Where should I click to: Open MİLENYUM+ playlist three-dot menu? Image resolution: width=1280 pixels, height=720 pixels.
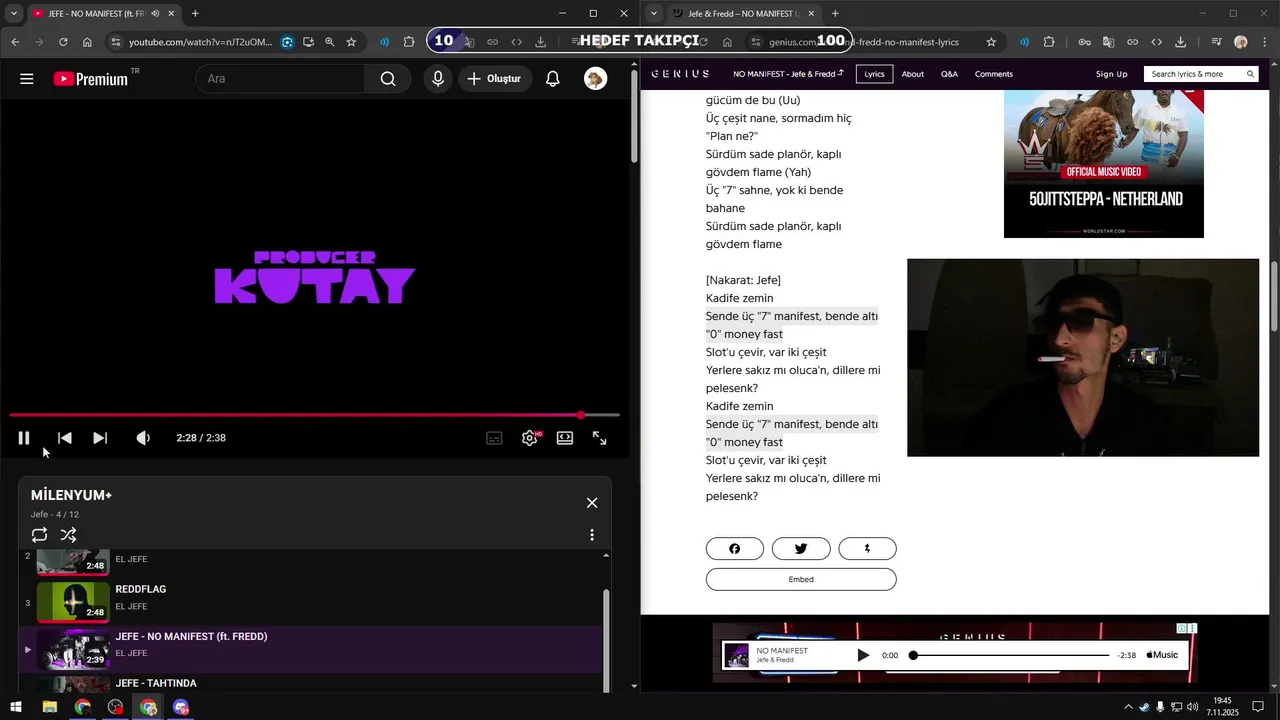click(x=592, y=535)
